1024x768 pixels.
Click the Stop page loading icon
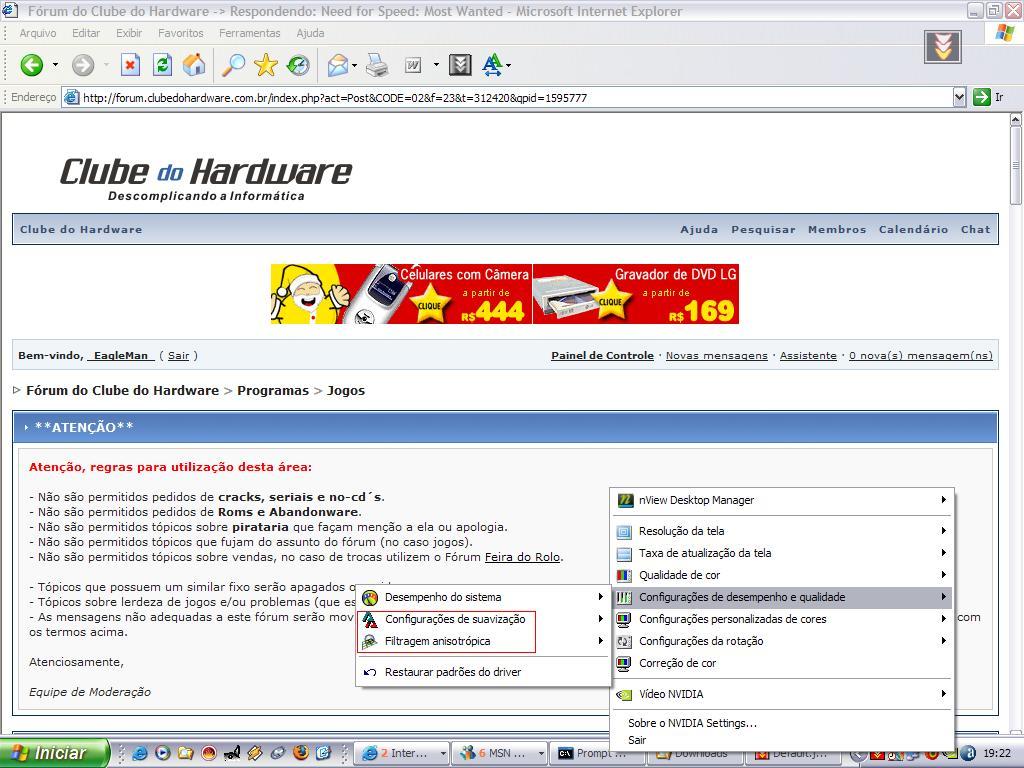tap(131, 65)
